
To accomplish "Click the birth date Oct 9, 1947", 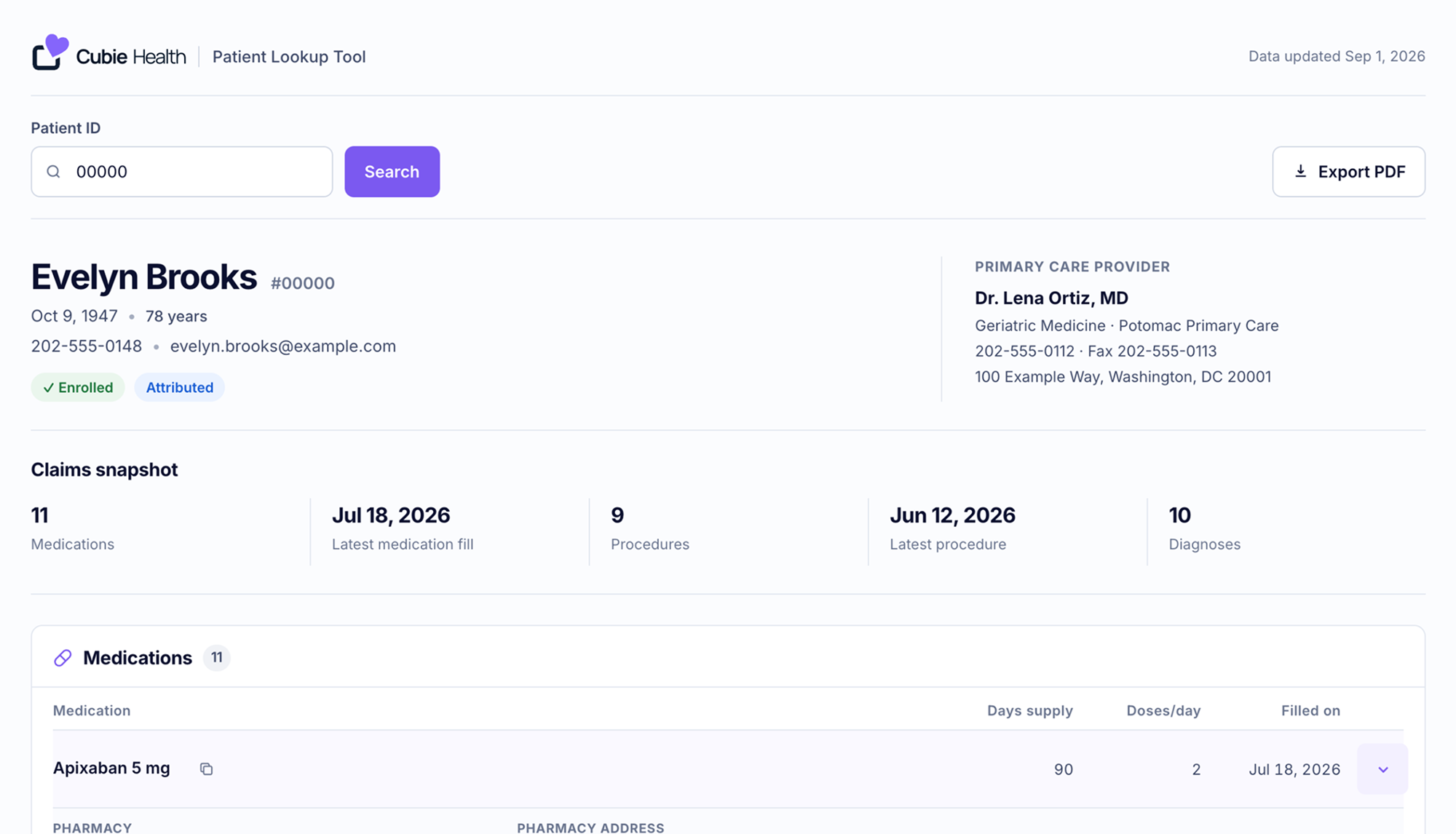I will click(x=74, y=317).
